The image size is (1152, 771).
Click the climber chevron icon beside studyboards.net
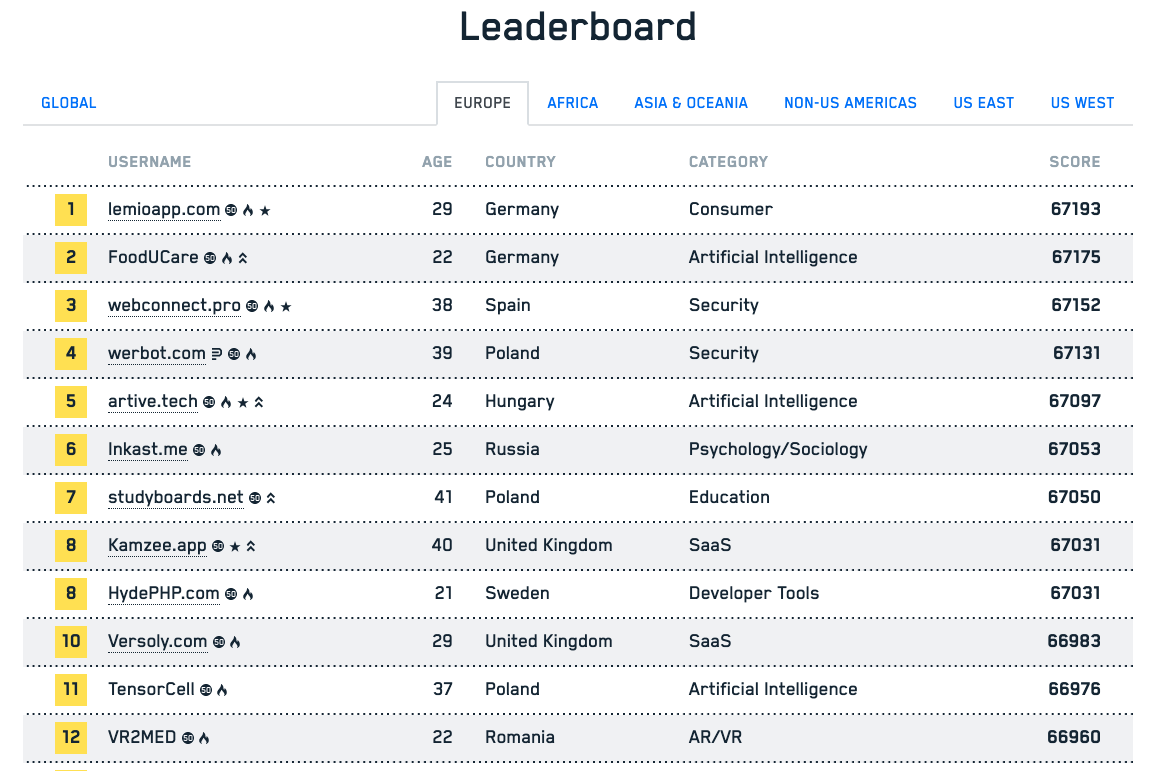pyautogui.click(x=271, y=497)
